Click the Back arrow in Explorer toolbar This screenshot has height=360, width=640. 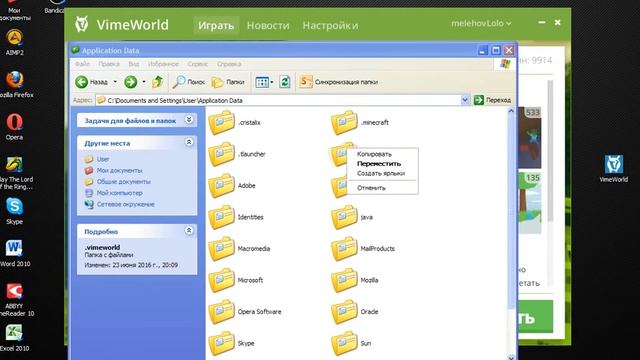(82, 82)
